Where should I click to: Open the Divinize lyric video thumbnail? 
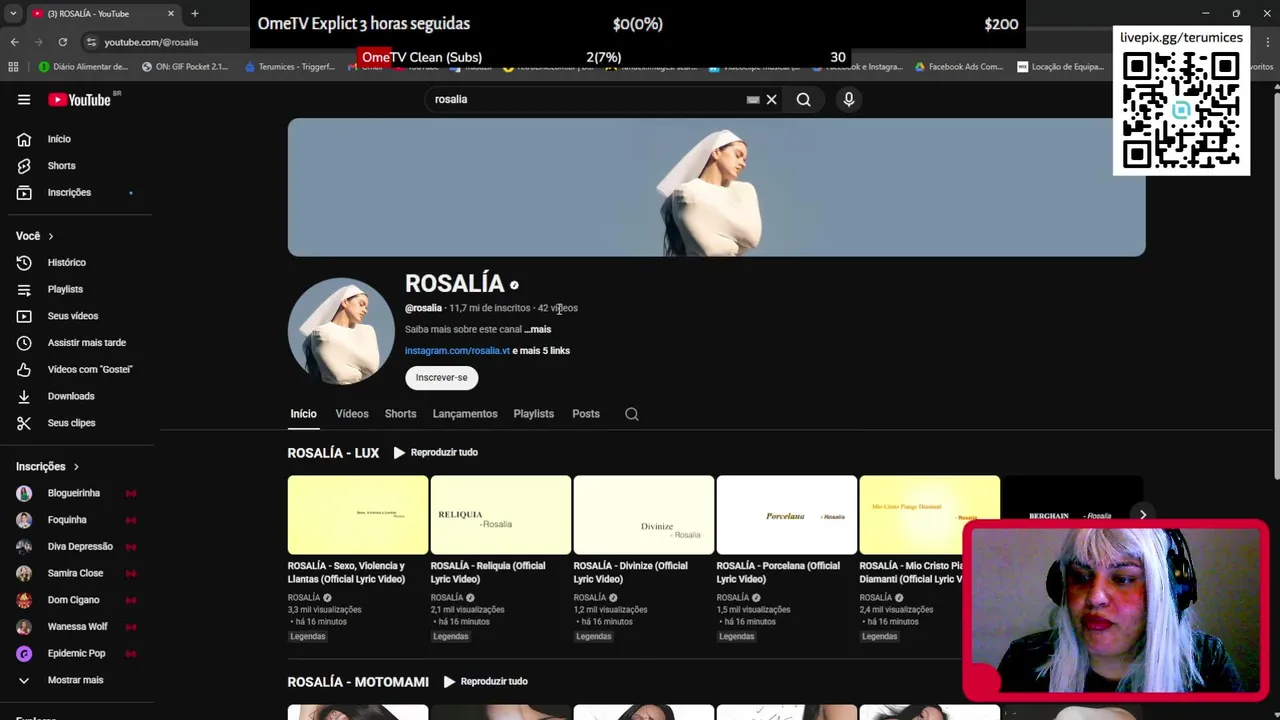(x=644, y=515)
